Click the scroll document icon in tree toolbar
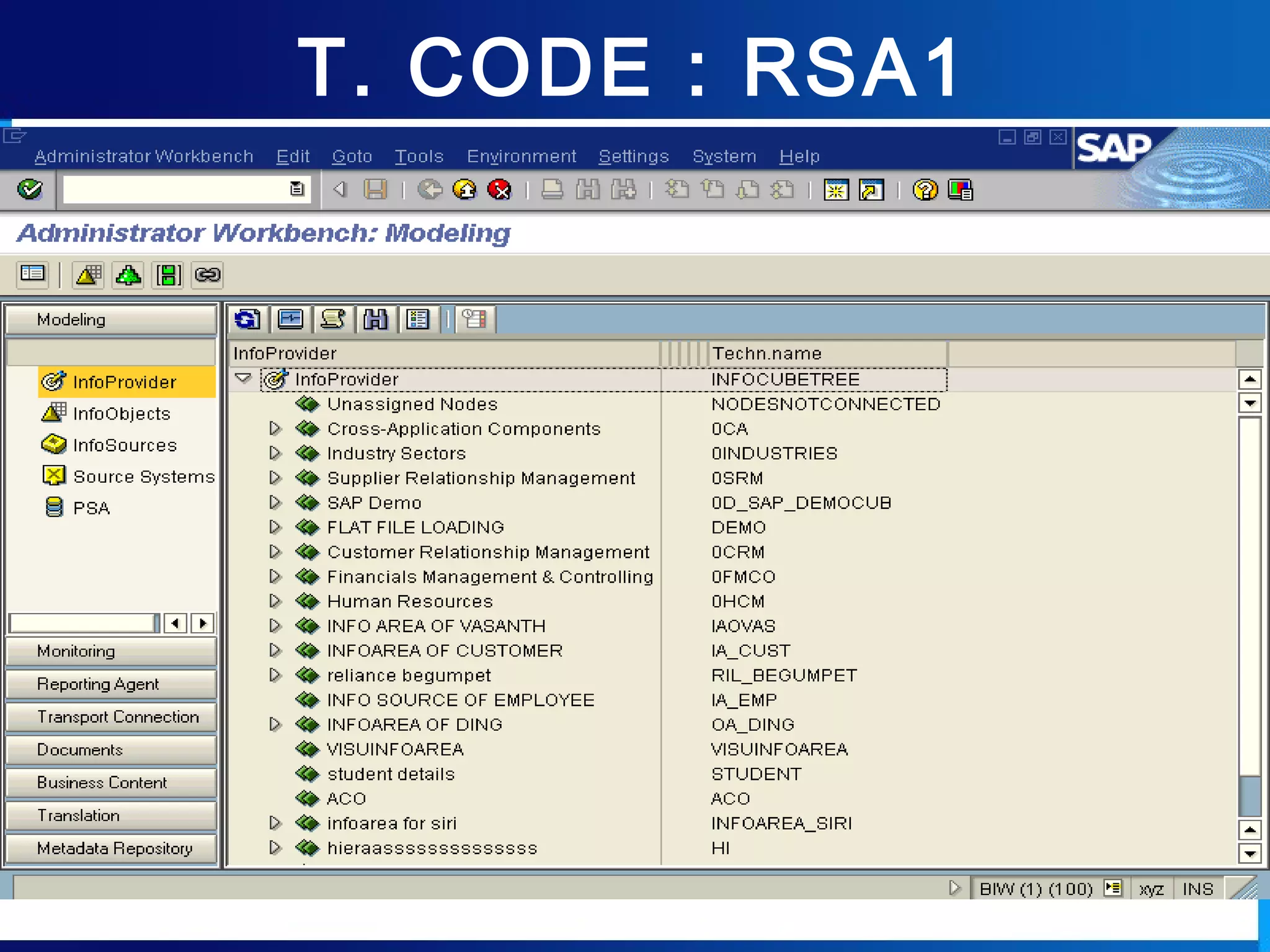Screen dimensions: 1270x952 click(x=332, y=319)
